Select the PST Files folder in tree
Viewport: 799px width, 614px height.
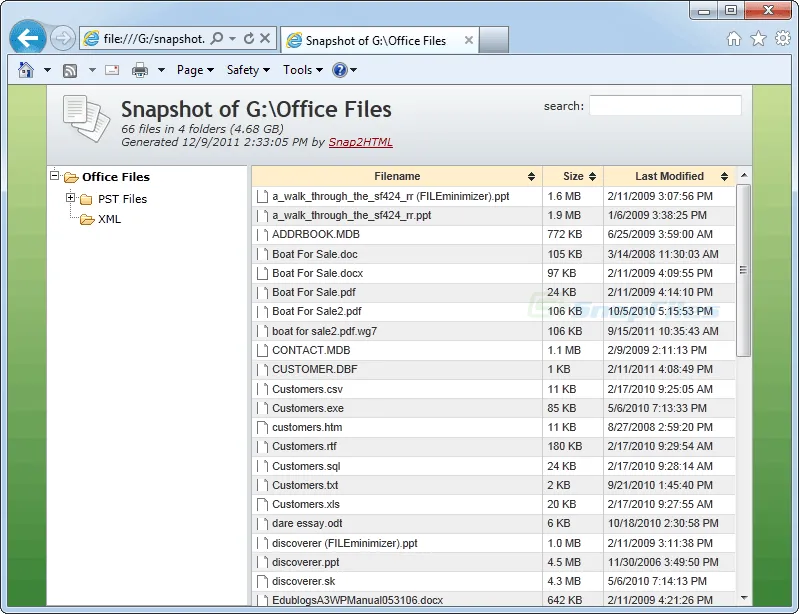click(122, 199)
